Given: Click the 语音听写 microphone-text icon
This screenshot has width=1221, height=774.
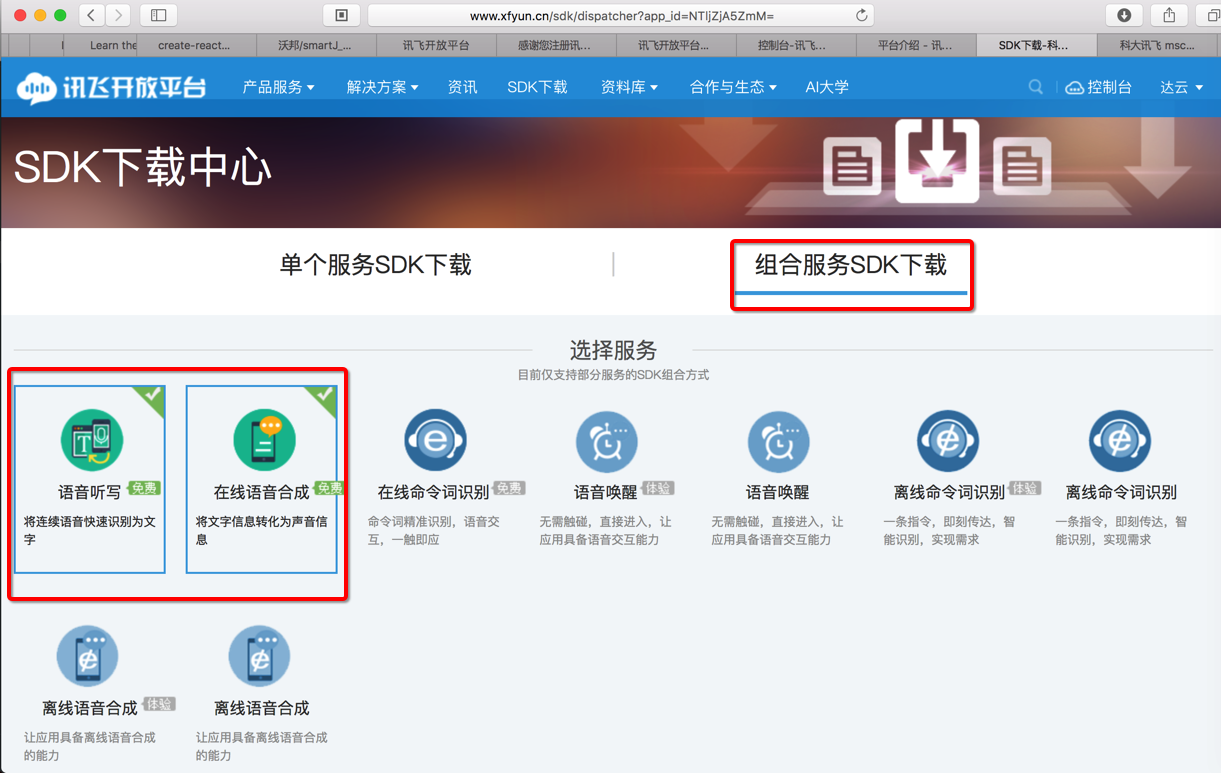Looking at the screenshot, I should (91, 440).
